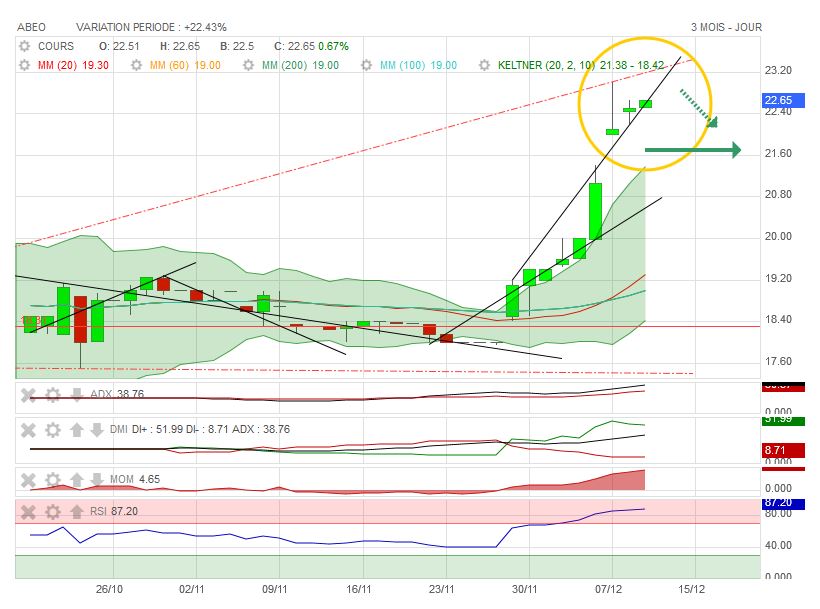Move the DMI panel up
This screenshot has height=609, width=820.
pos(77,430)
